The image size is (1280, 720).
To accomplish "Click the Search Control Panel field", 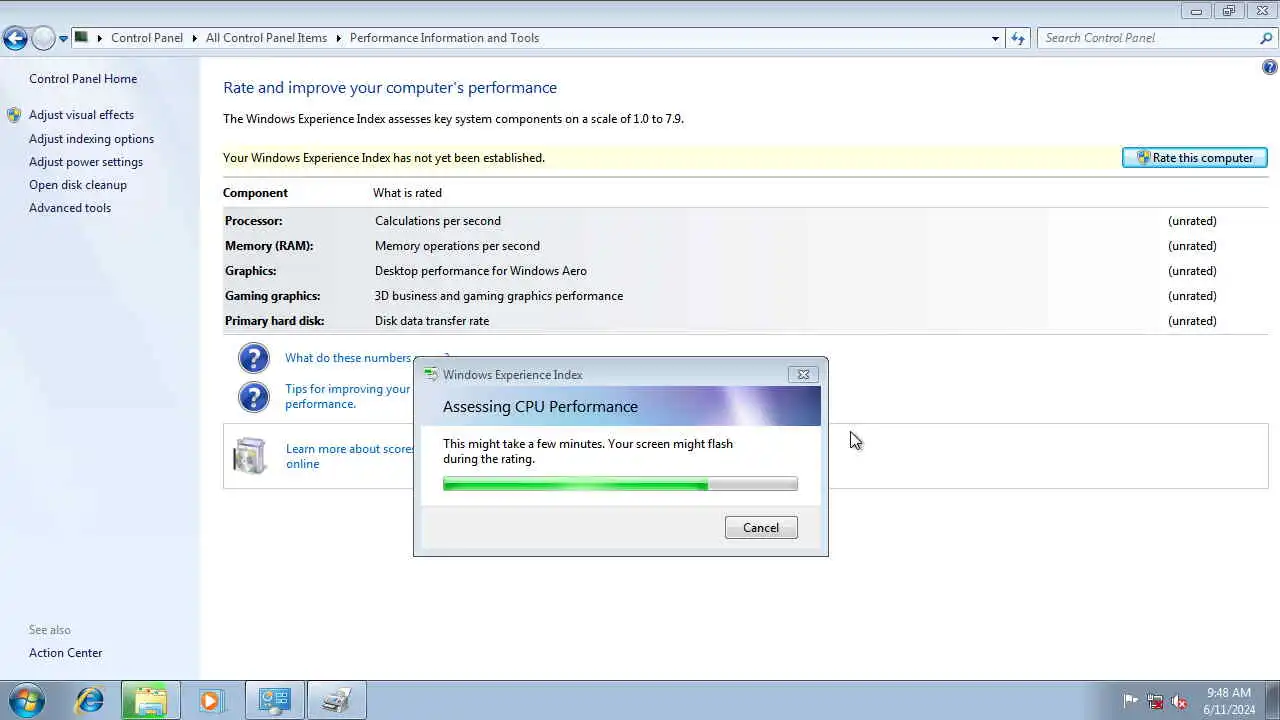I will 1148,38.
